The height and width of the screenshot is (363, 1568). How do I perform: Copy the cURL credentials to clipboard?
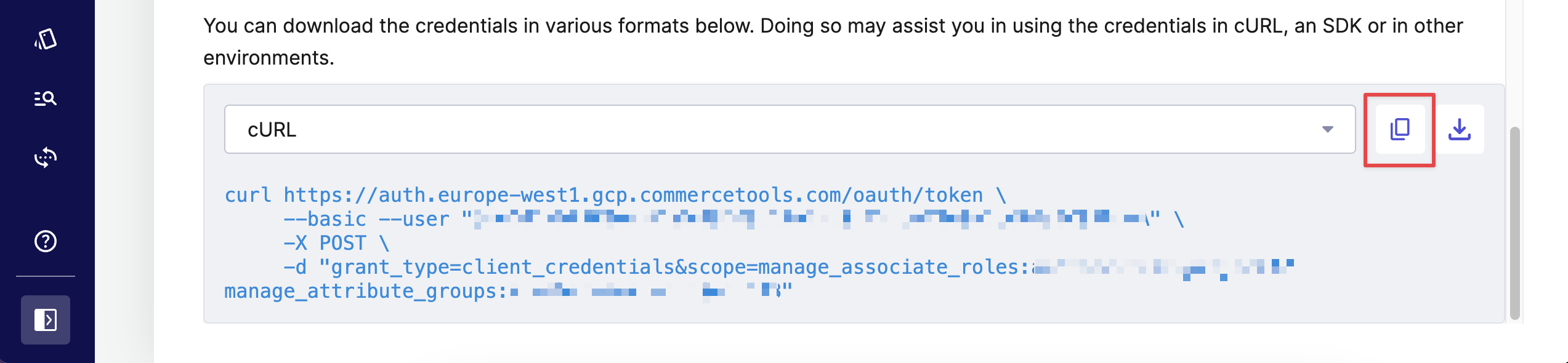coord(1399,129)
